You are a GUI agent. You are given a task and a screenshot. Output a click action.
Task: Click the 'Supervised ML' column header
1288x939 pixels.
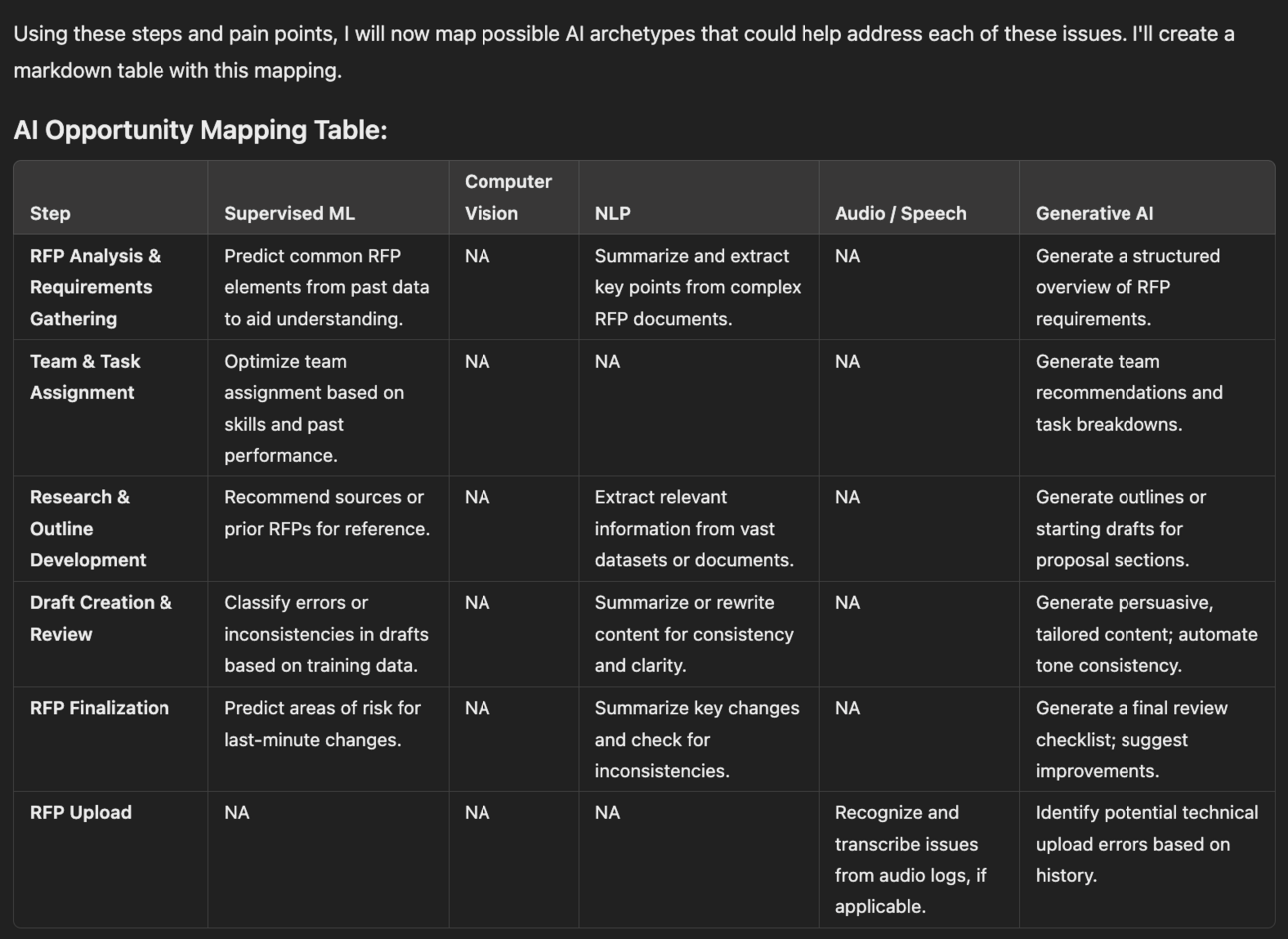coord(289,213)
